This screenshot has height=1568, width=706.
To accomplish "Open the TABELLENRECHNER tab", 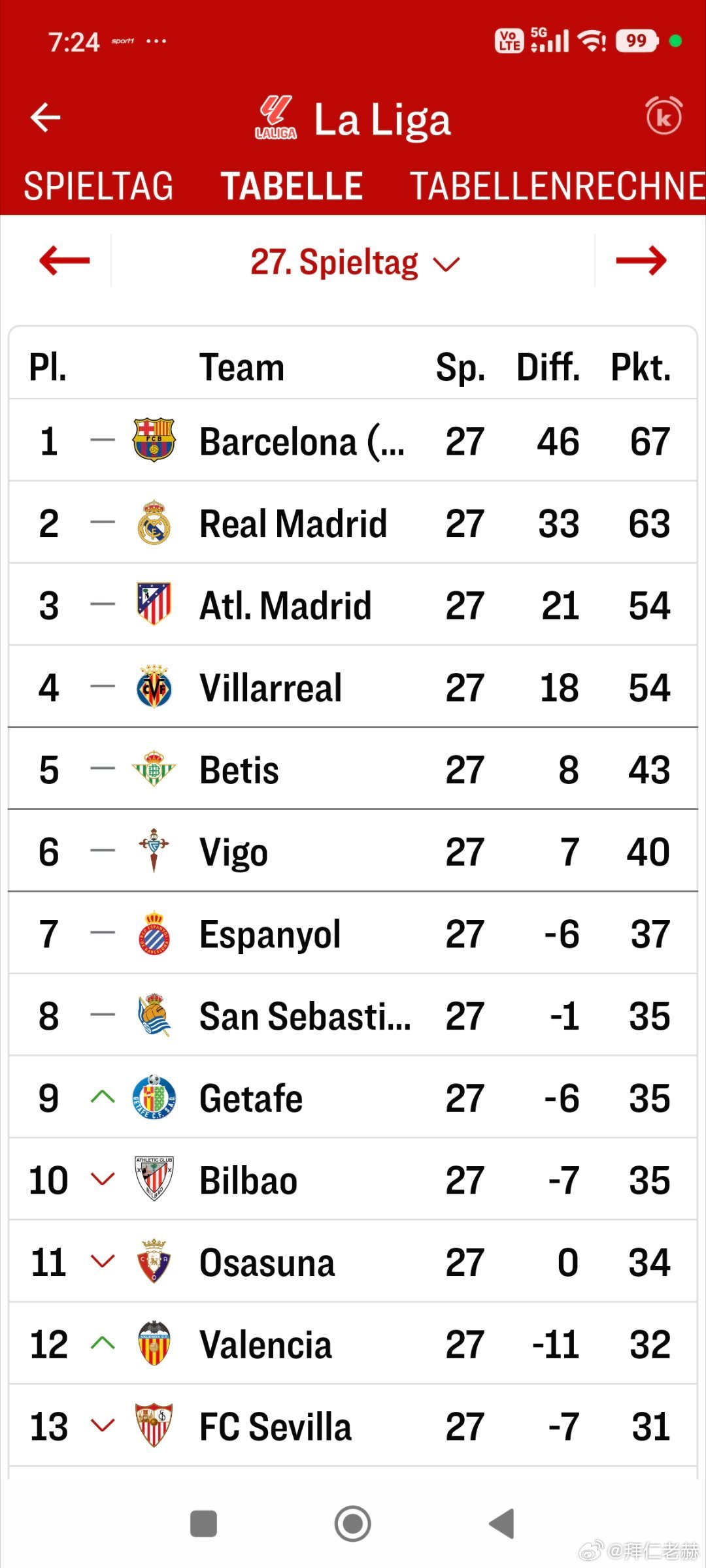I will coord(557,186).
